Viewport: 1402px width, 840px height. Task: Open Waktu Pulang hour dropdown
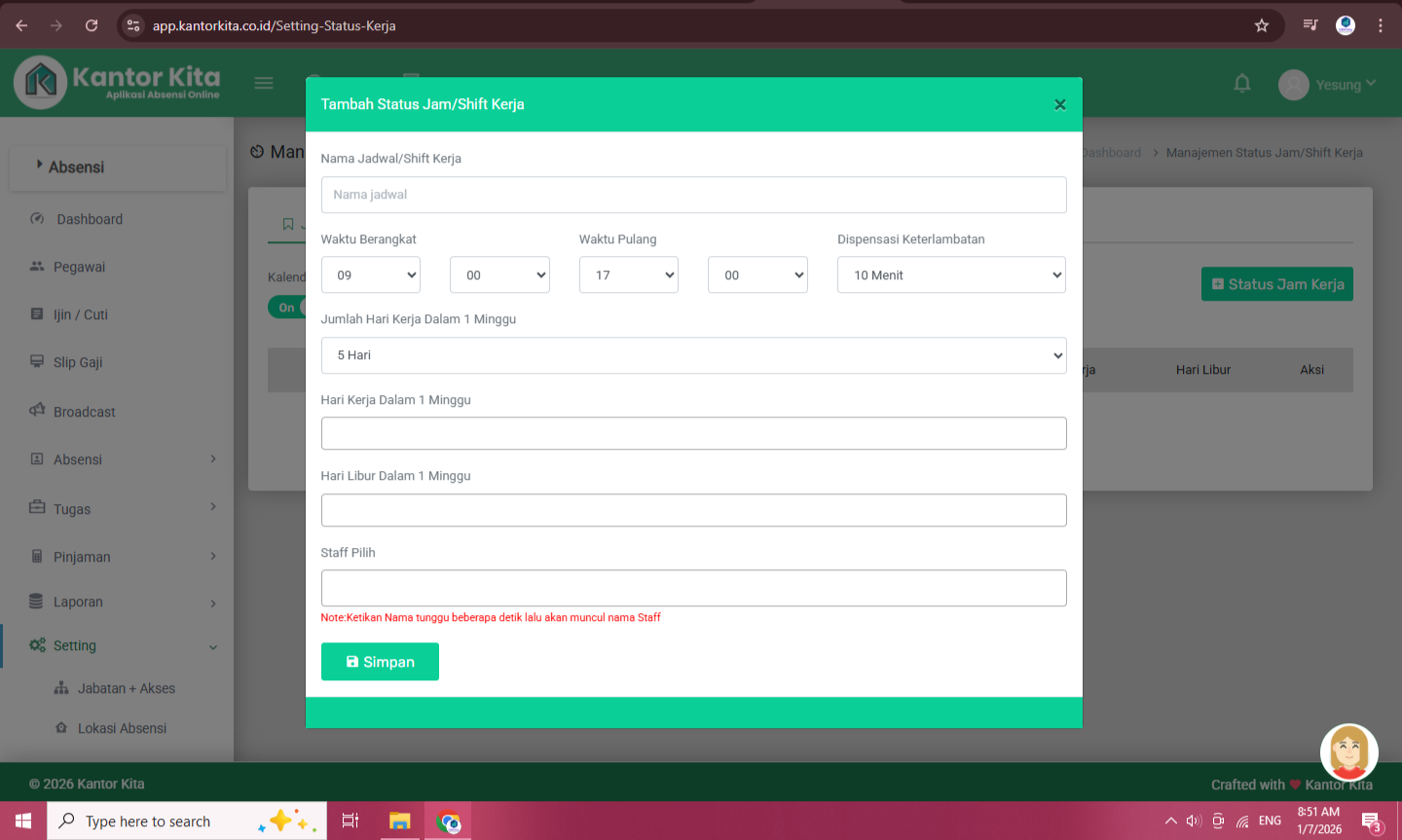click(628, 275)
